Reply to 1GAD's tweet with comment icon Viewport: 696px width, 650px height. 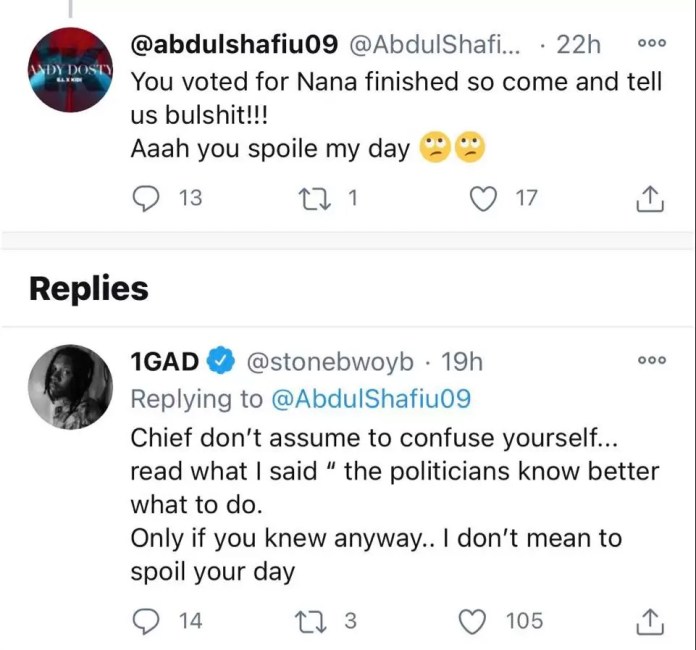pyautogui.click(x=146, y=621)
